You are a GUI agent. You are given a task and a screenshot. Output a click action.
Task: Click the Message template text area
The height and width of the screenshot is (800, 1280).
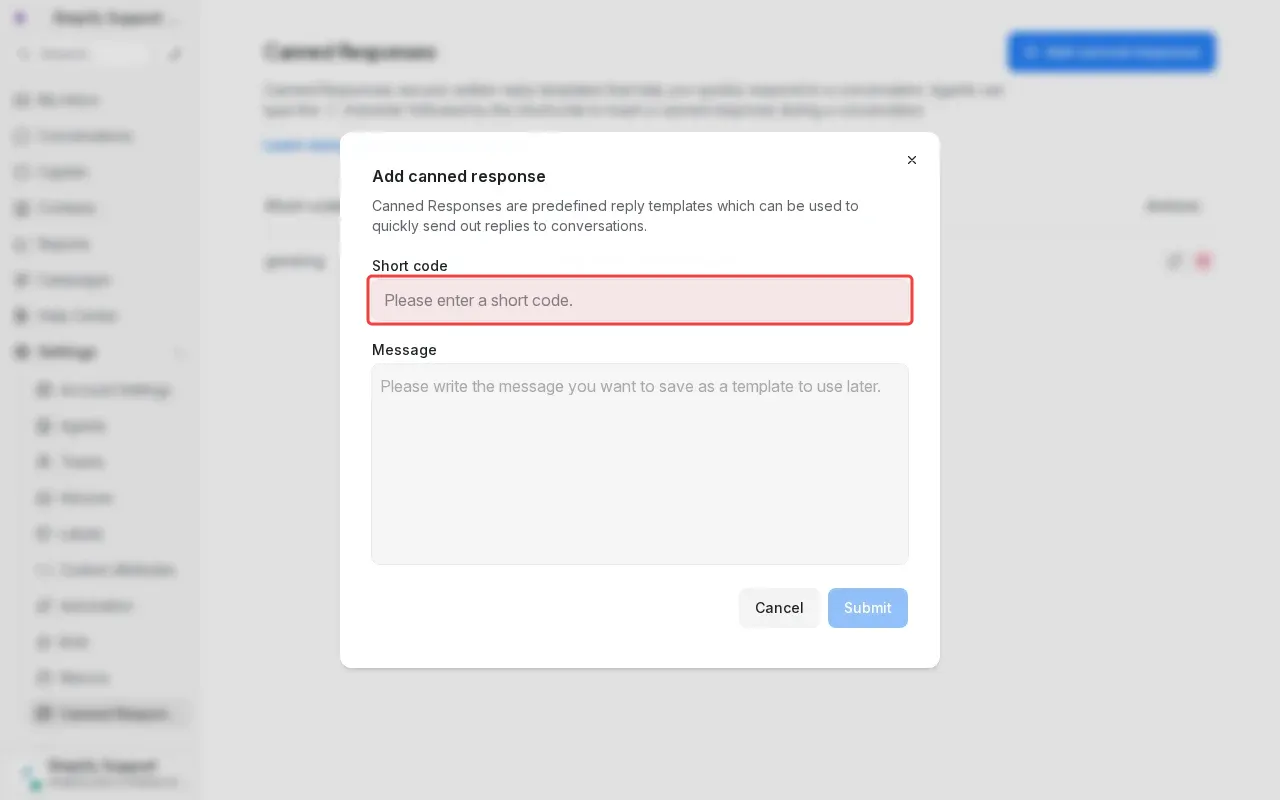640,464
